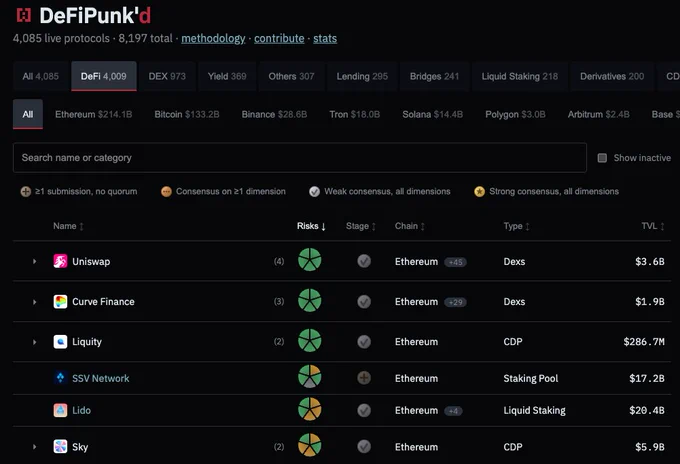Filter by Bitcoin $133.2B chain
This screenshot has height=464, width=680.
pos(187,114)
